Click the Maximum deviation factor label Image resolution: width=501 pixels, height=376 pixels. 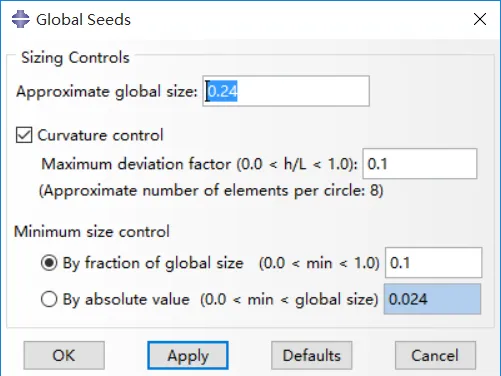pyautogui.click(x=199, y=164)
